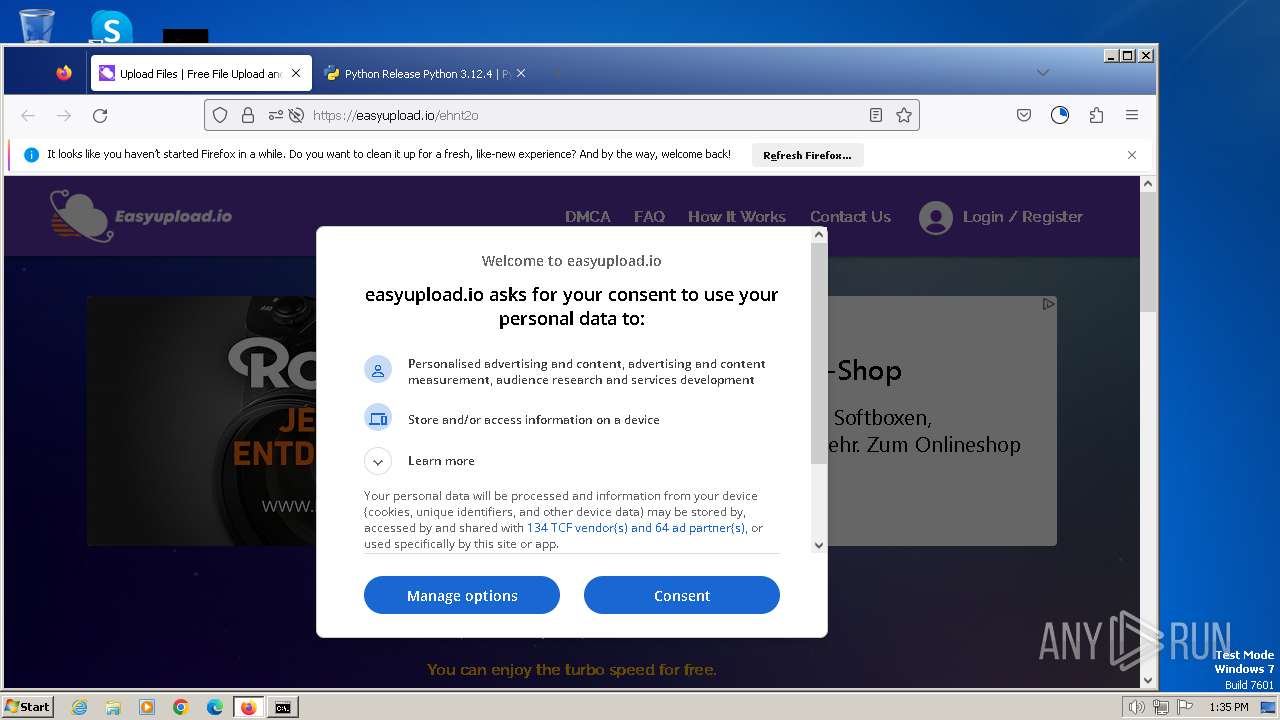Open Windows Media Player from taskbar
This screenshot has height=720, width=1280.
click(147, 707)
